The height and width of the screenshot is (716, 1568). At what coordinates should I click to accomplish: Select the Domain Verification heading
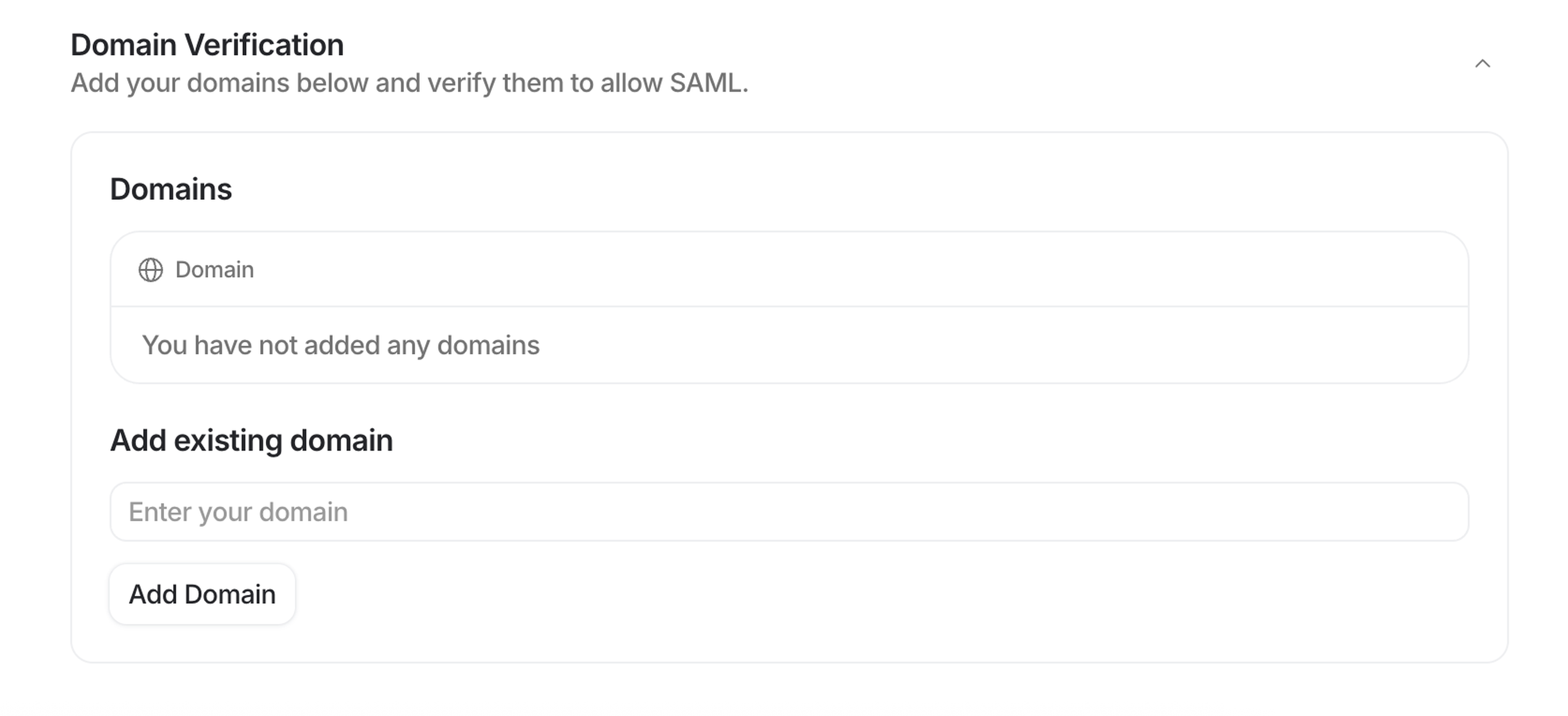[207, 45]
